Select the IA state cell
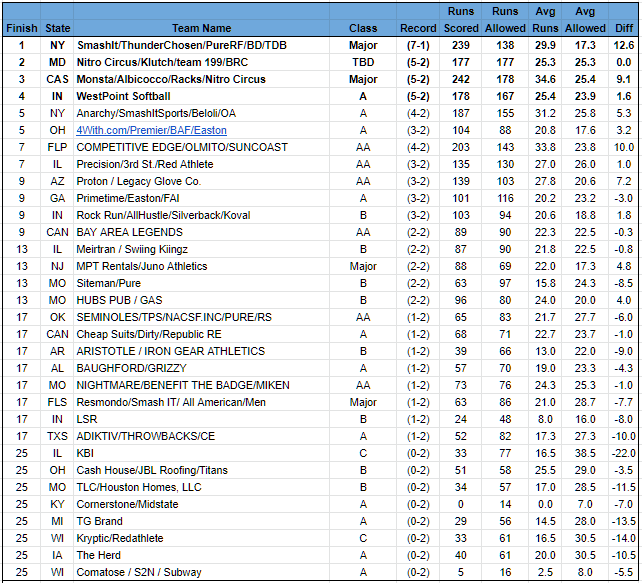This screenshot has width=642, height=583. coord(57,555)
